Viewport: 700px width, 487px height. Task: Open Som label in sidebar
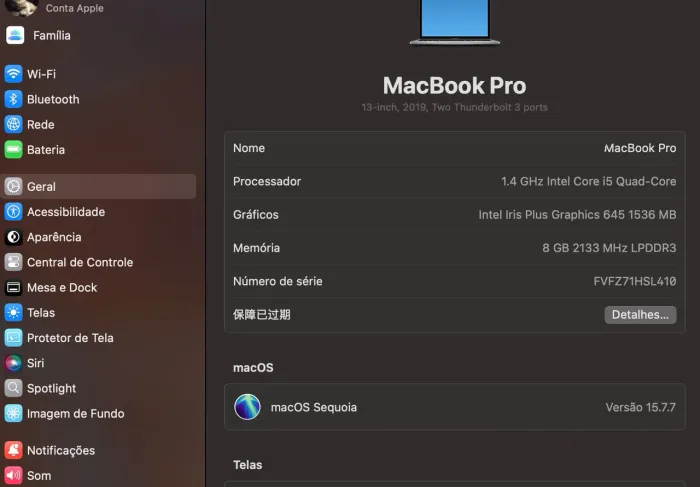pos(39,475)
